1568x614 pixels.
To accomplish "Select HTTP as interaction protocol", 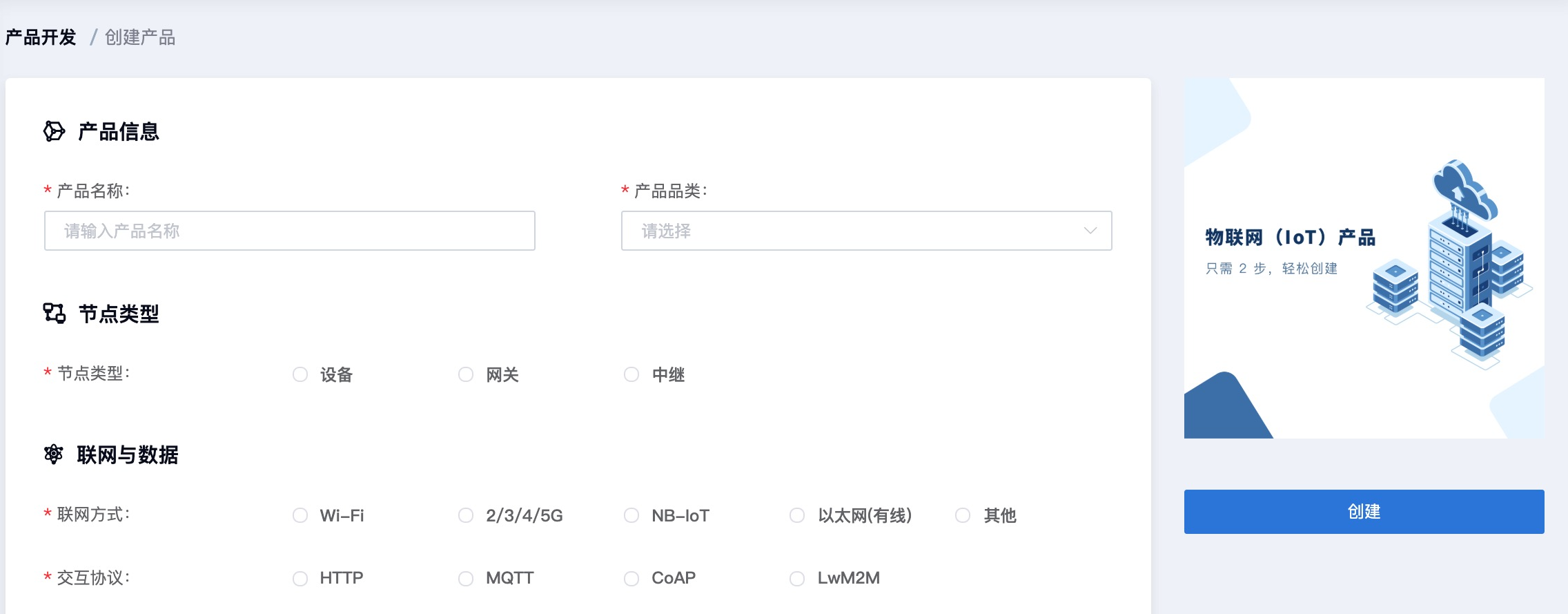I will (x=300, y=578).
